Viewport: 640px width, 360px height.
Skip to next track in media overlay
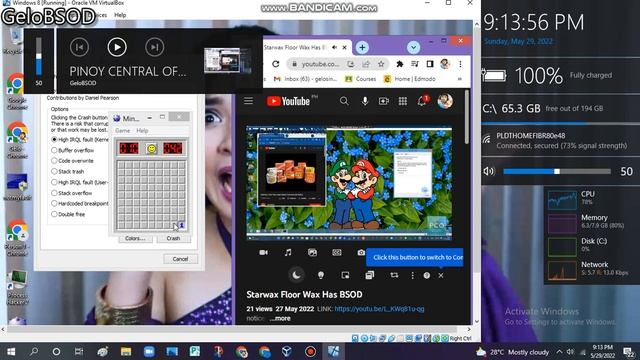pos(155,47)
